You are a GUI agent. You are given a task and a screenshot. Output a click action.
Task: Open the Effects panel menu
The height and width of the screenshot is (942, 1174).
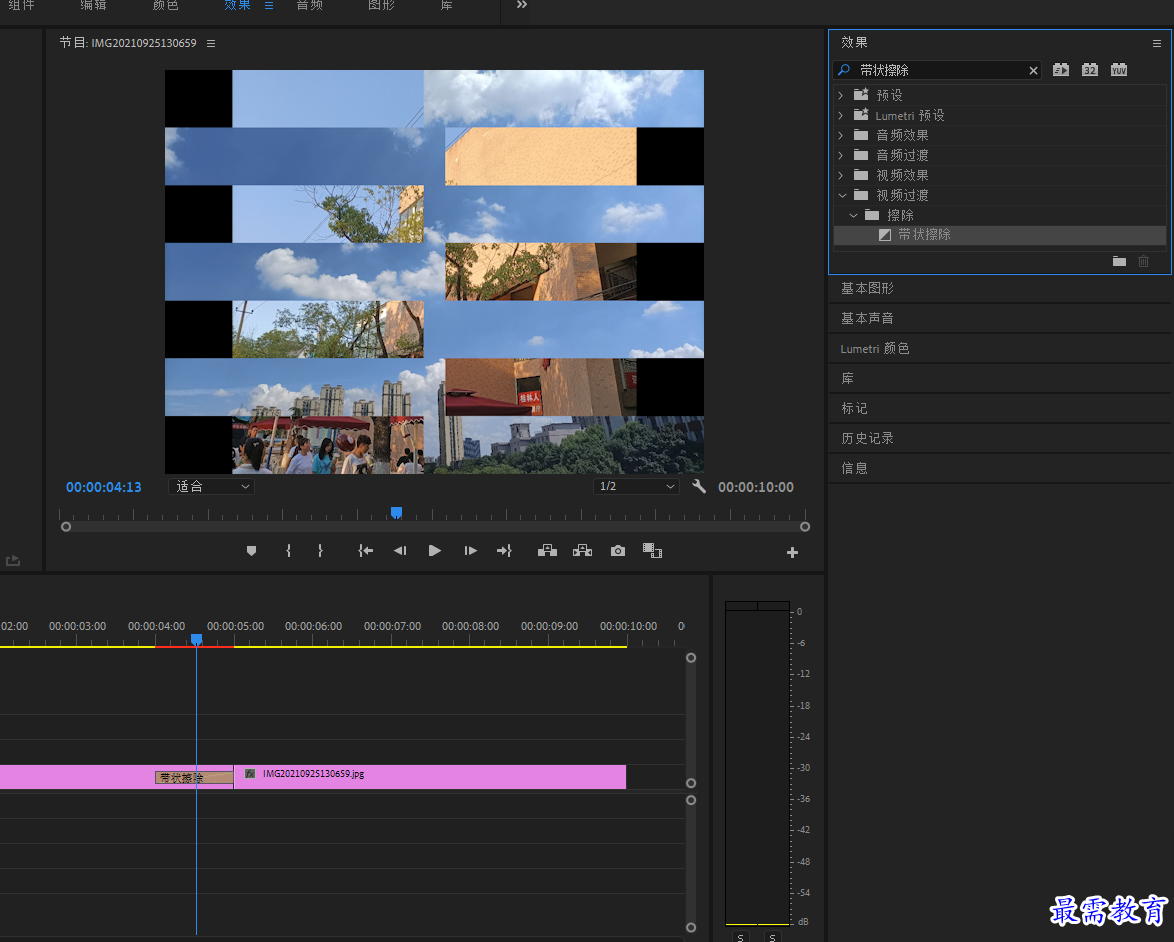[1157, 43]
